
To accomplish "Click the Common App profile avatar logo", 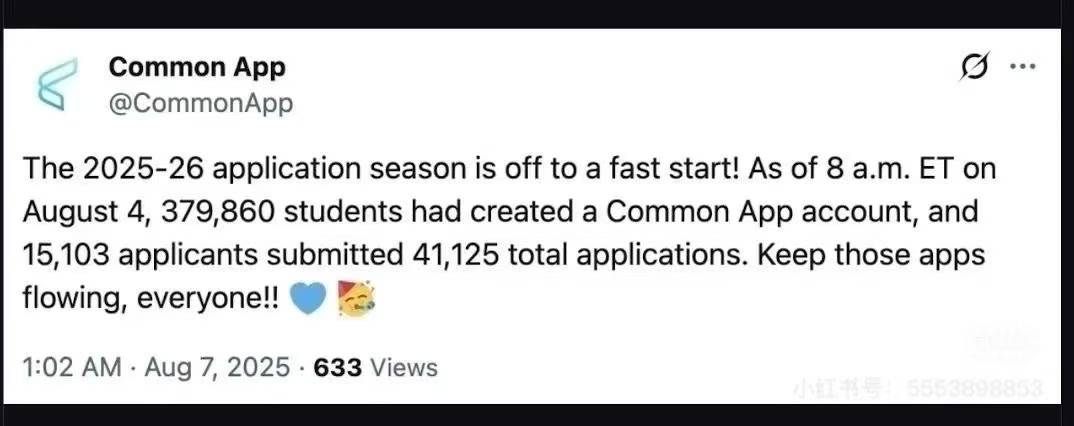I will 56,84.
